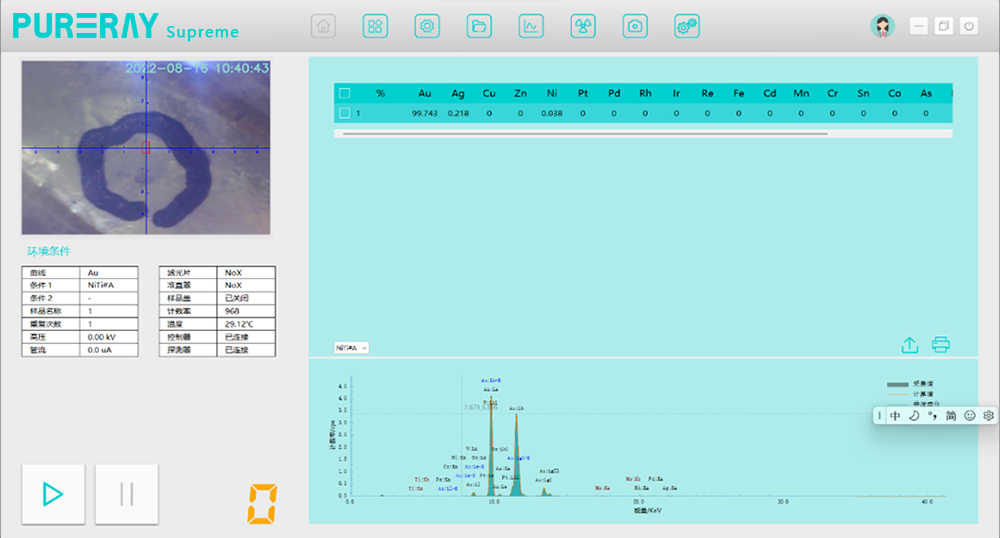Click the export upload icon above spectrum
Image resolution: width=1000 pixels, height=538 pixels.
click(x=909, y=345)
